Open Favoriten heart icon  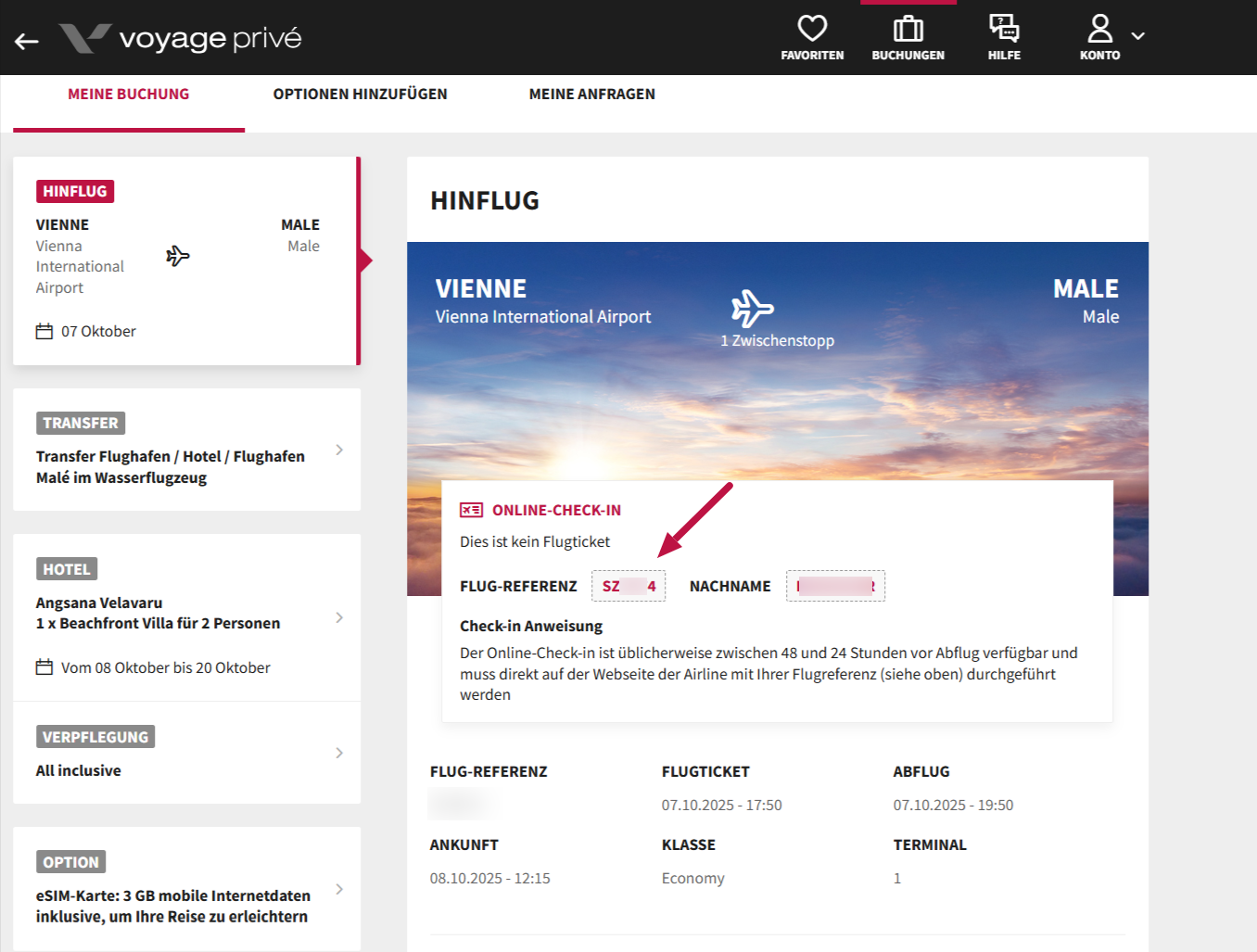pyautogui.click(x=812, y=29)
